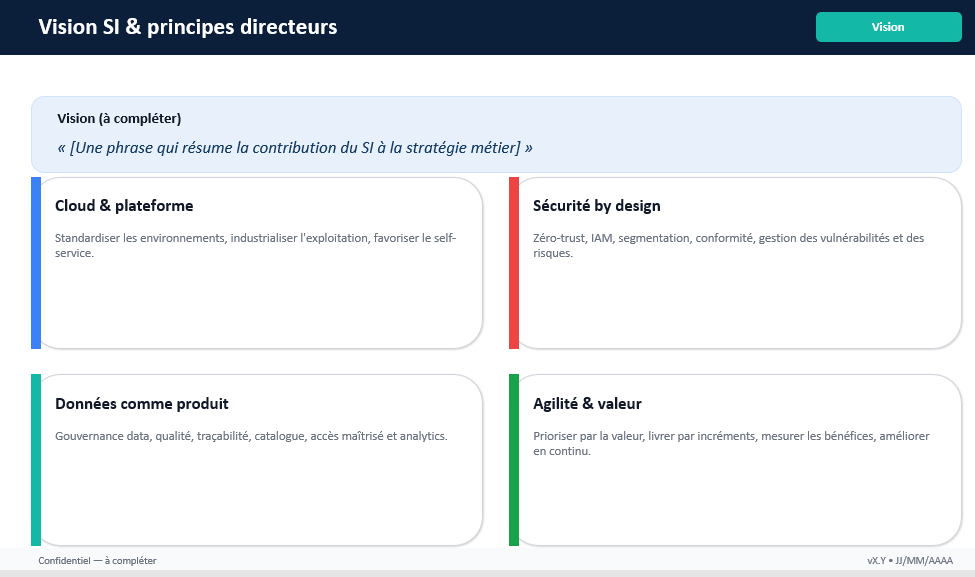The height and width of the screenshot is (577, 975).
Task: Select the 'Sécurité by design' heading
Action: [596, 206]
